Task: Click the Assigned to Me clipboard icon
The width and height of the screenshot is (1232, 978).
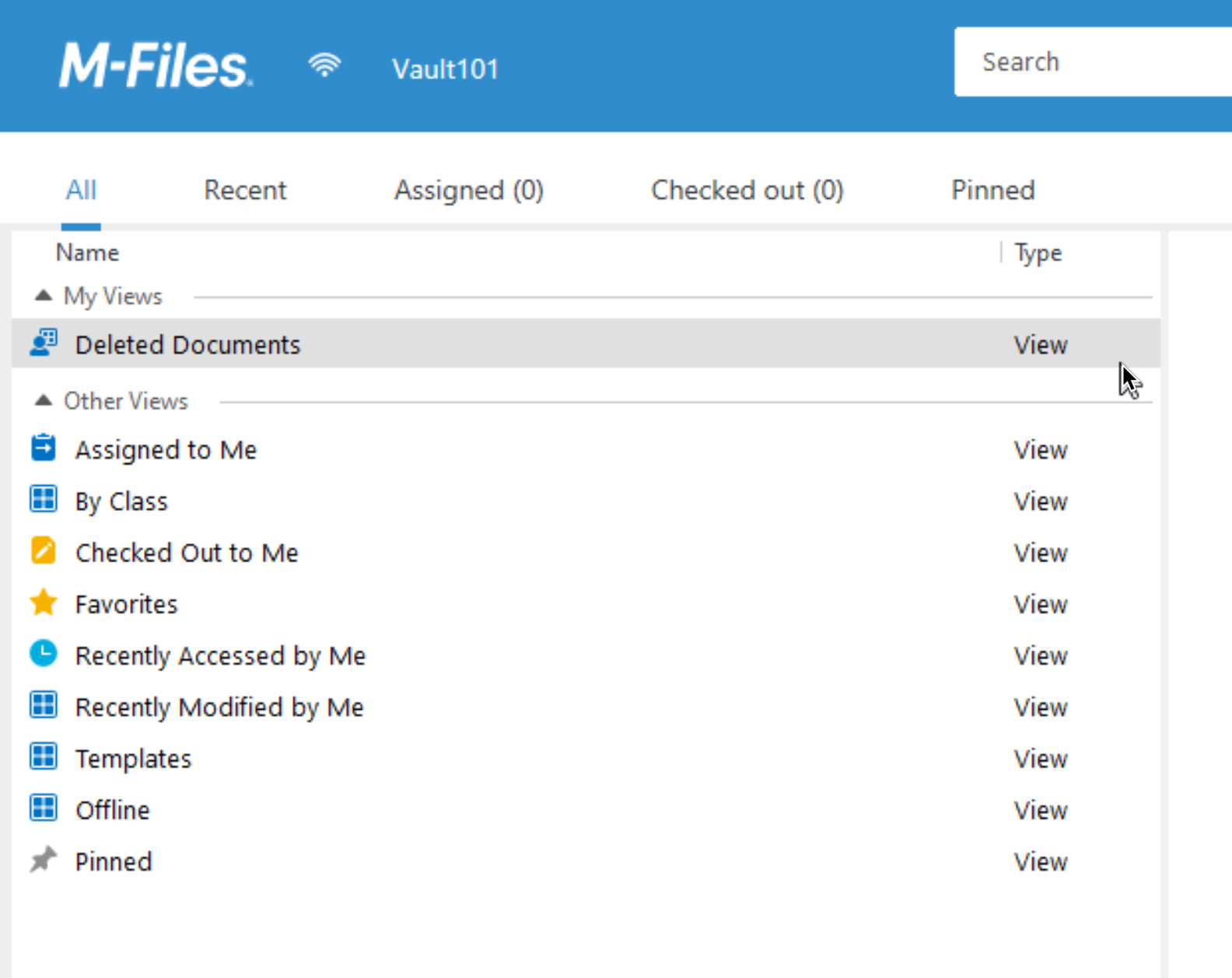Action: point(44,448)
